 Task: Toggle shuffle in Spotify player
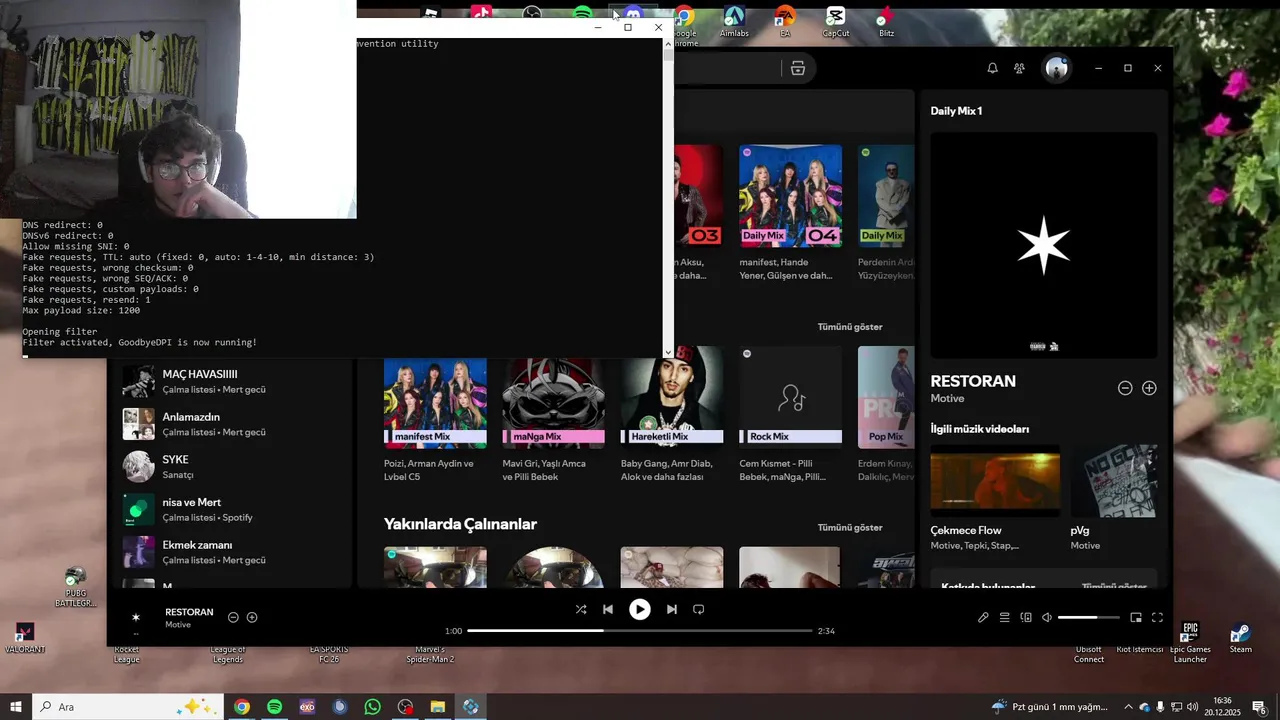581,609
